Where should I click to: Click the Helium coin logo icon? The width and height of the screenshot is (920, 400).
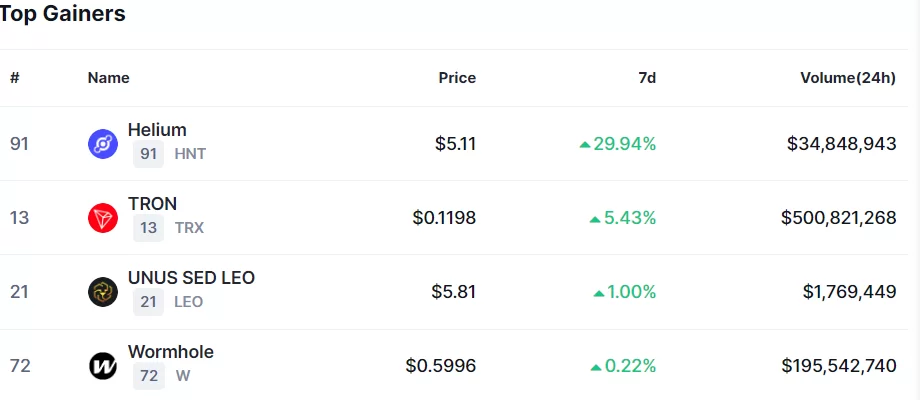tap(103, 144)
